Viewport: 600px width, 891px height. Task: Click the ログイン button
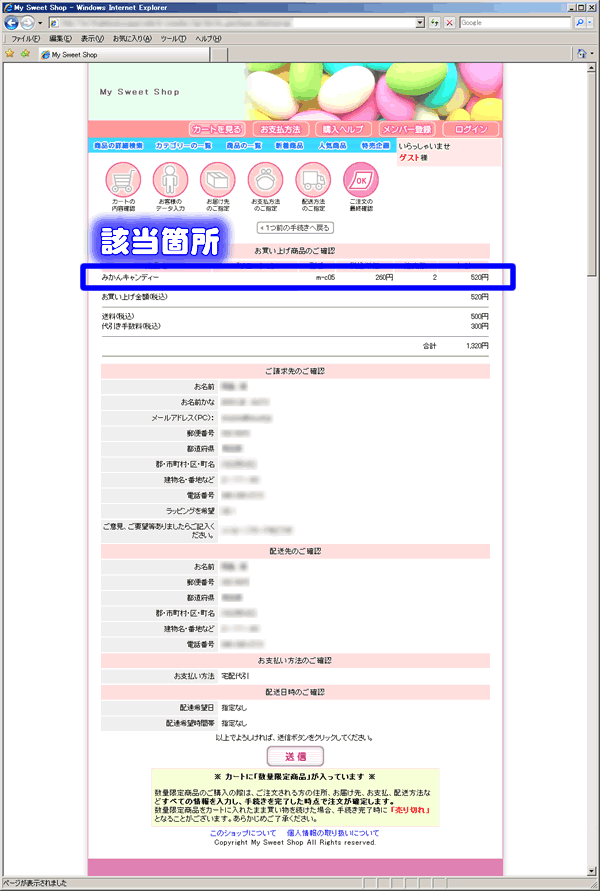[470, 129]
